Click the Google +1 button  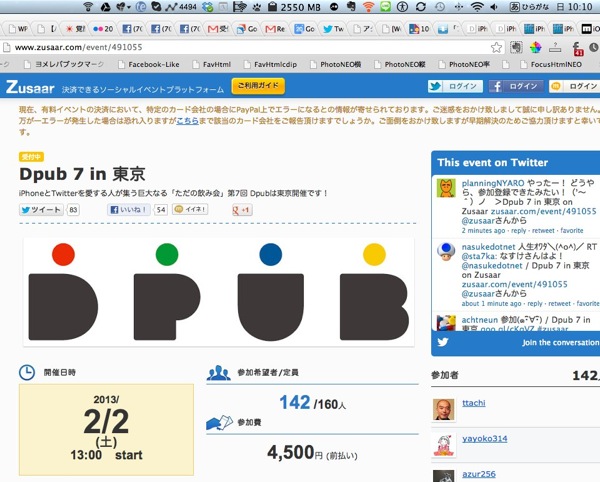[242, 210]
